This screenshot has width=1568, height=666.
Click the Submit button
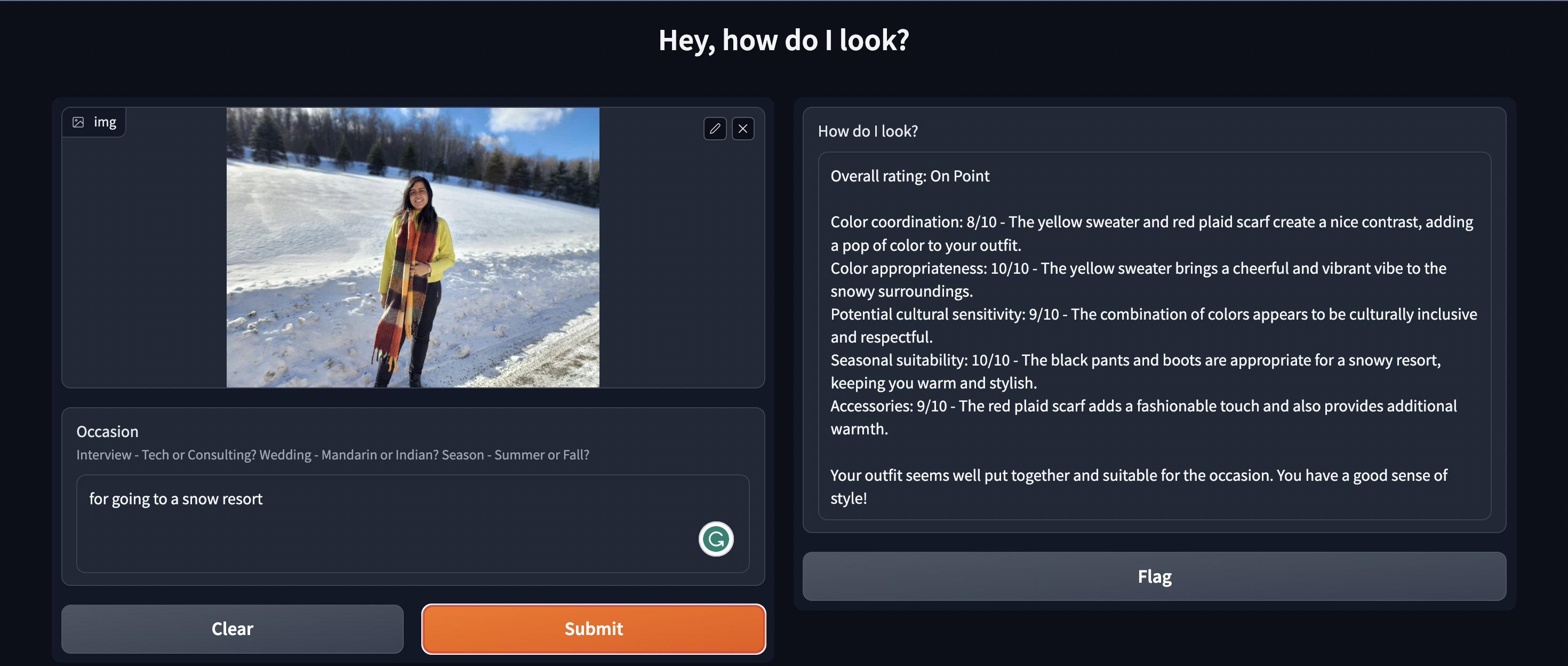[x=594, y=629]
